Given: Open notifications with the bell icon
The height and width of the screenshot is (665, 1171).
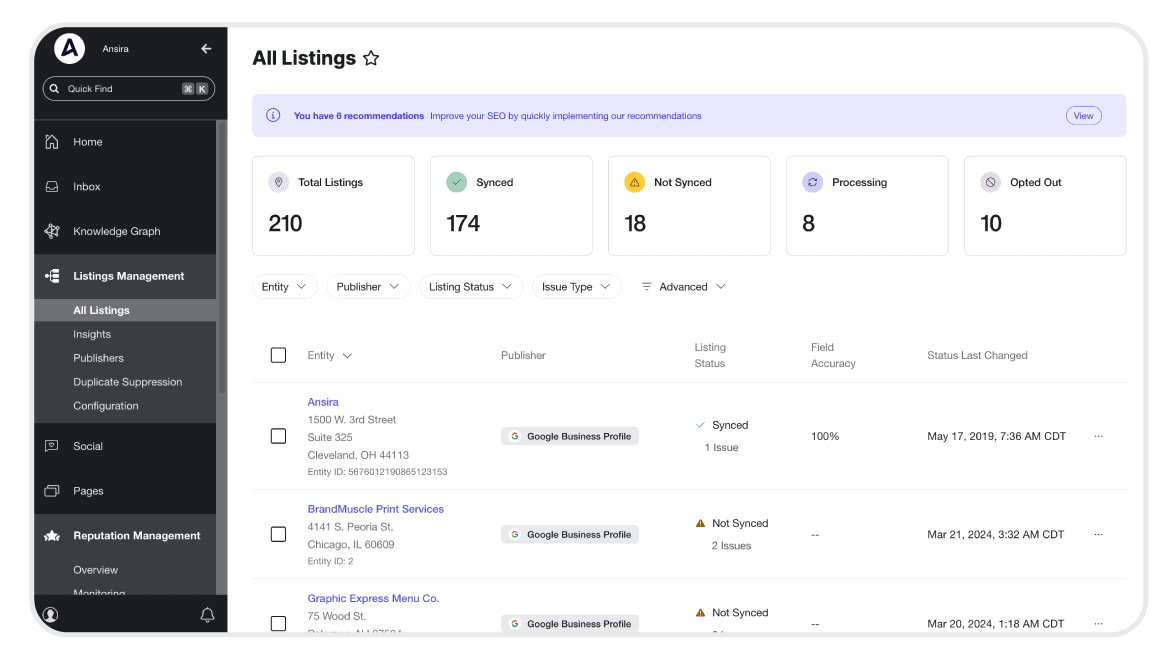Looking at the screenshot, I should point(208,615).
